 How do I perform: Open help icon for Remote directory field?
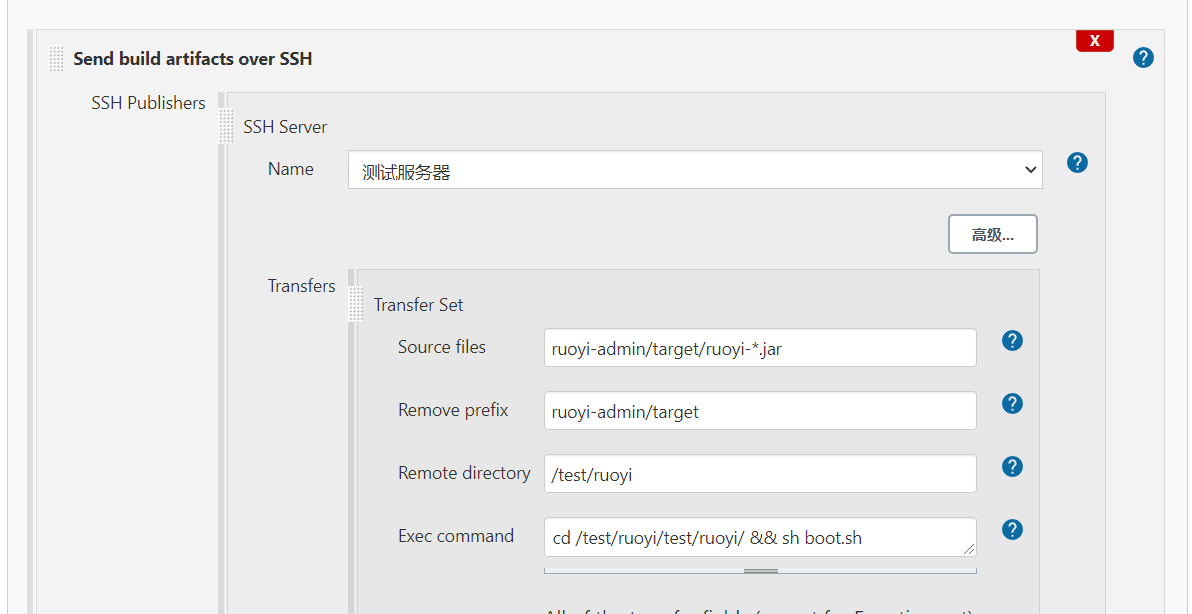(x=1012, y=467)
